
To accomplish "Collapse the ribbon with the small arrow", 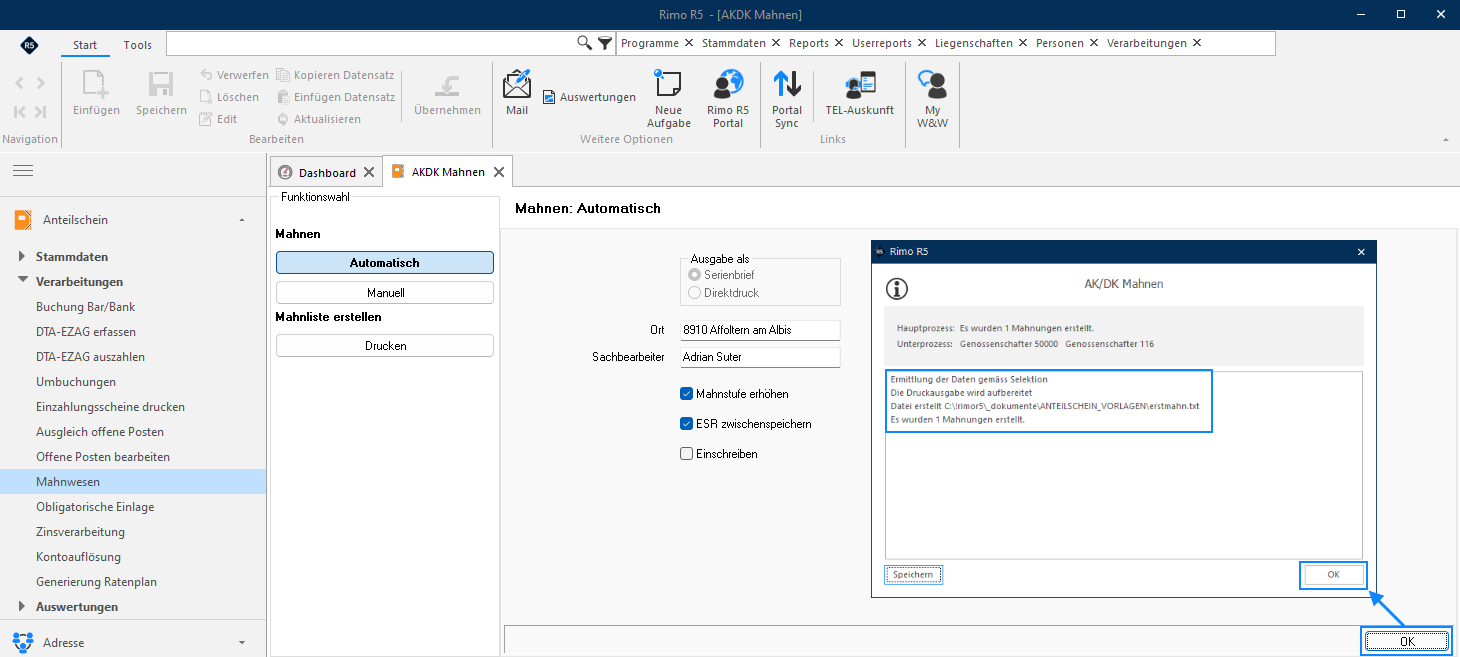I will [1445, 139].
